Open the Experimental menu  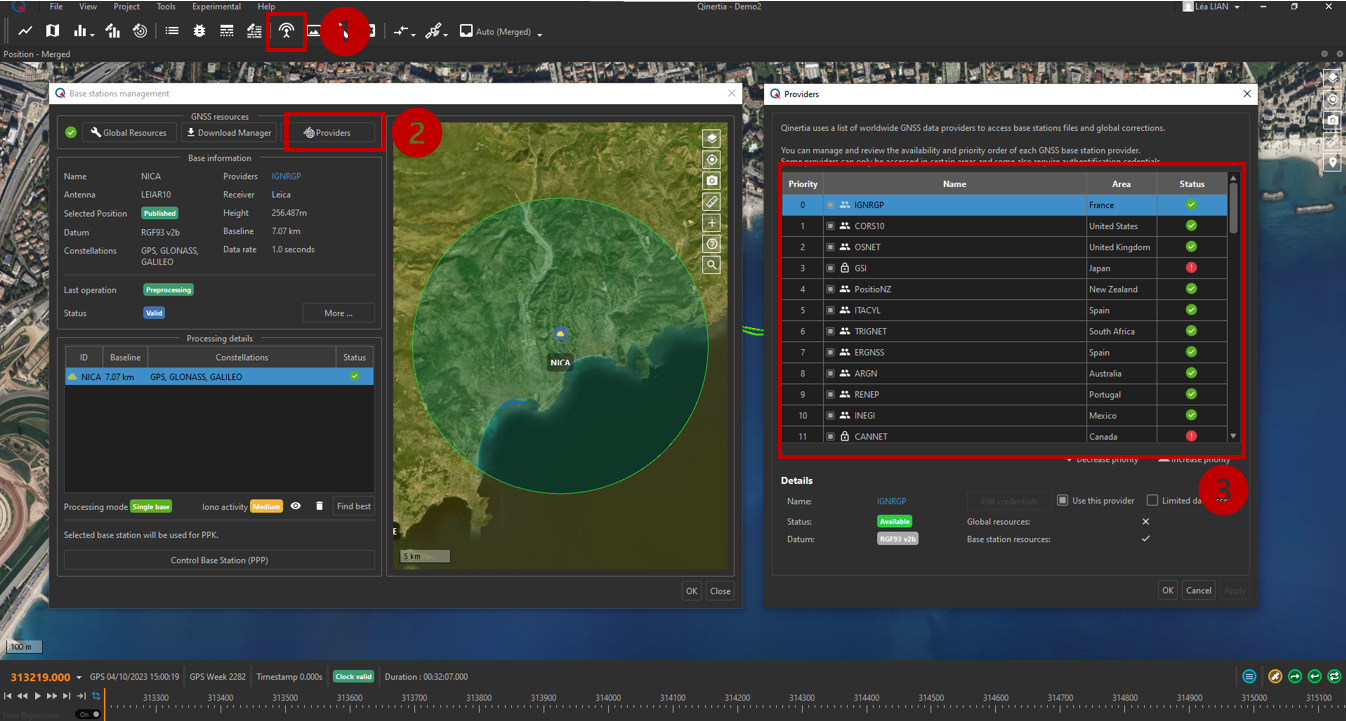216,7
